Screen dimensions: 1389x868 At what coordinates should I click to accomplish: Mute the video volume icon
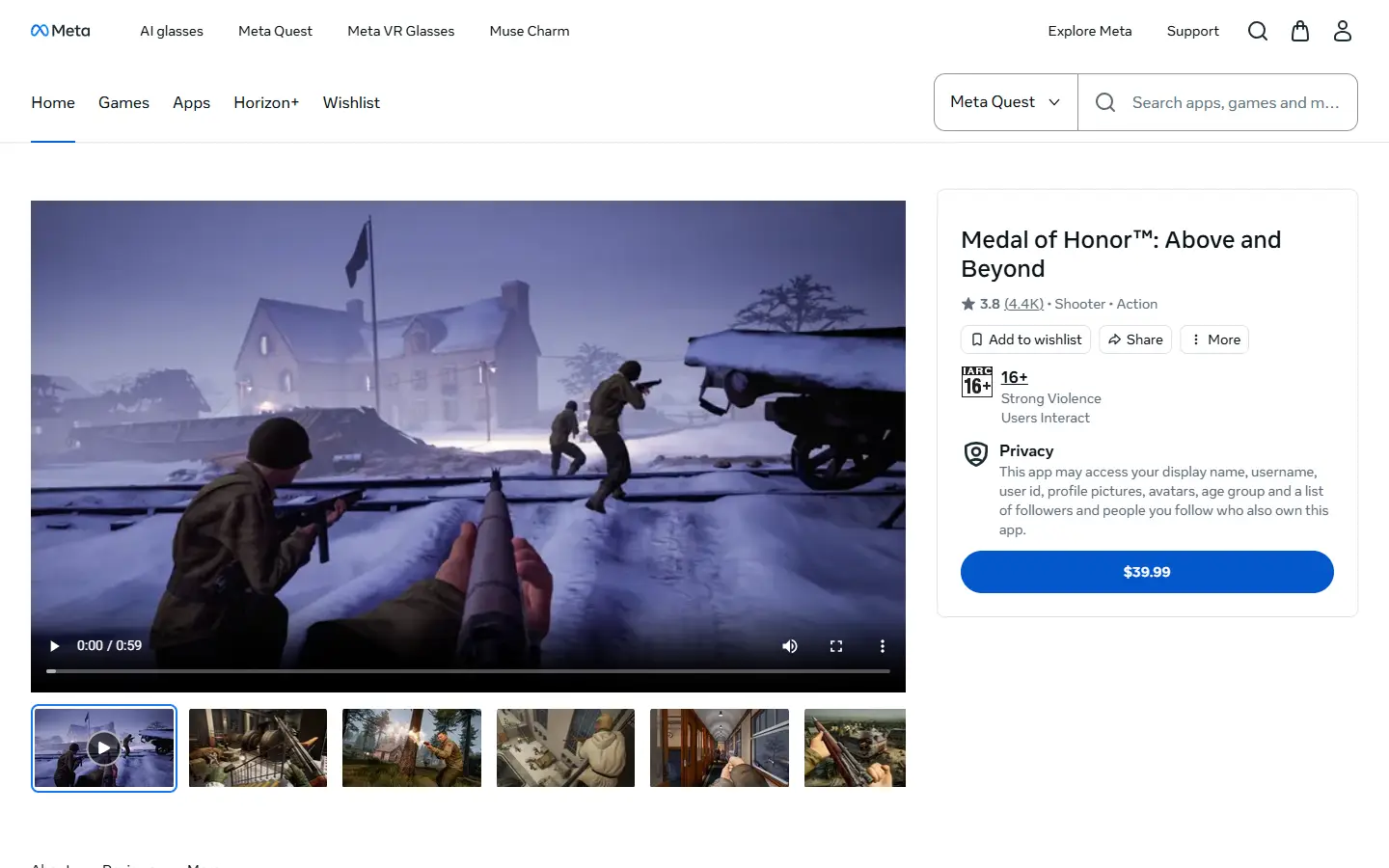(x=790, y=646)
